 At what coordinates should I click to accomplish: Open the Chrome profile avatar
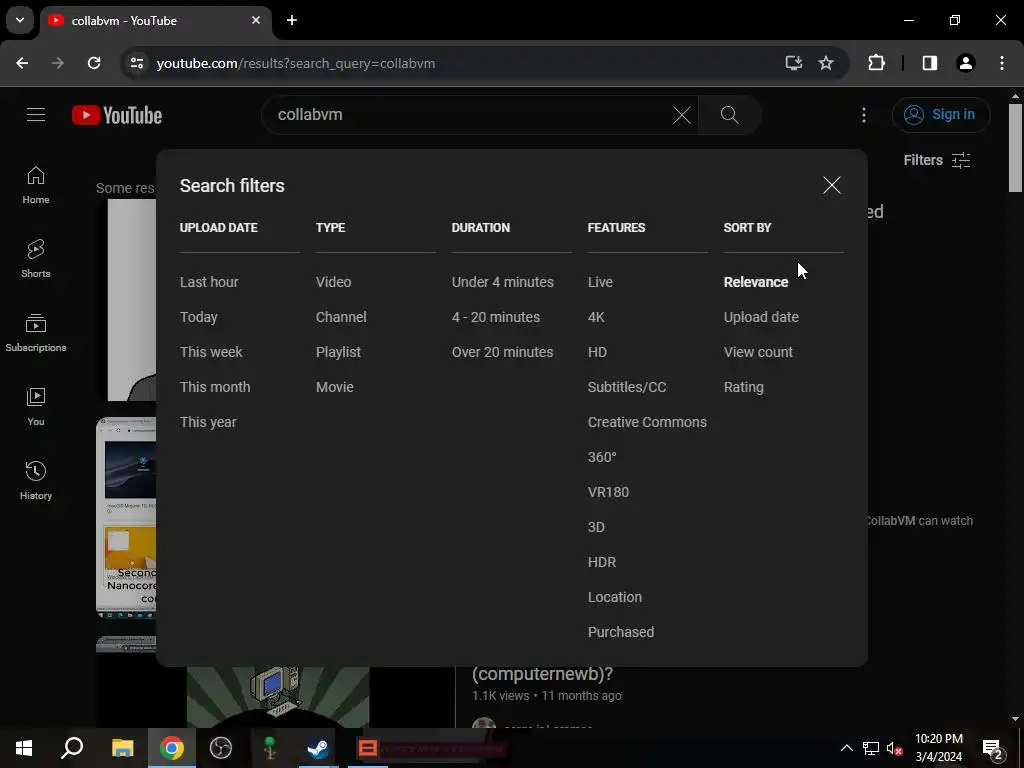[966, 63]
